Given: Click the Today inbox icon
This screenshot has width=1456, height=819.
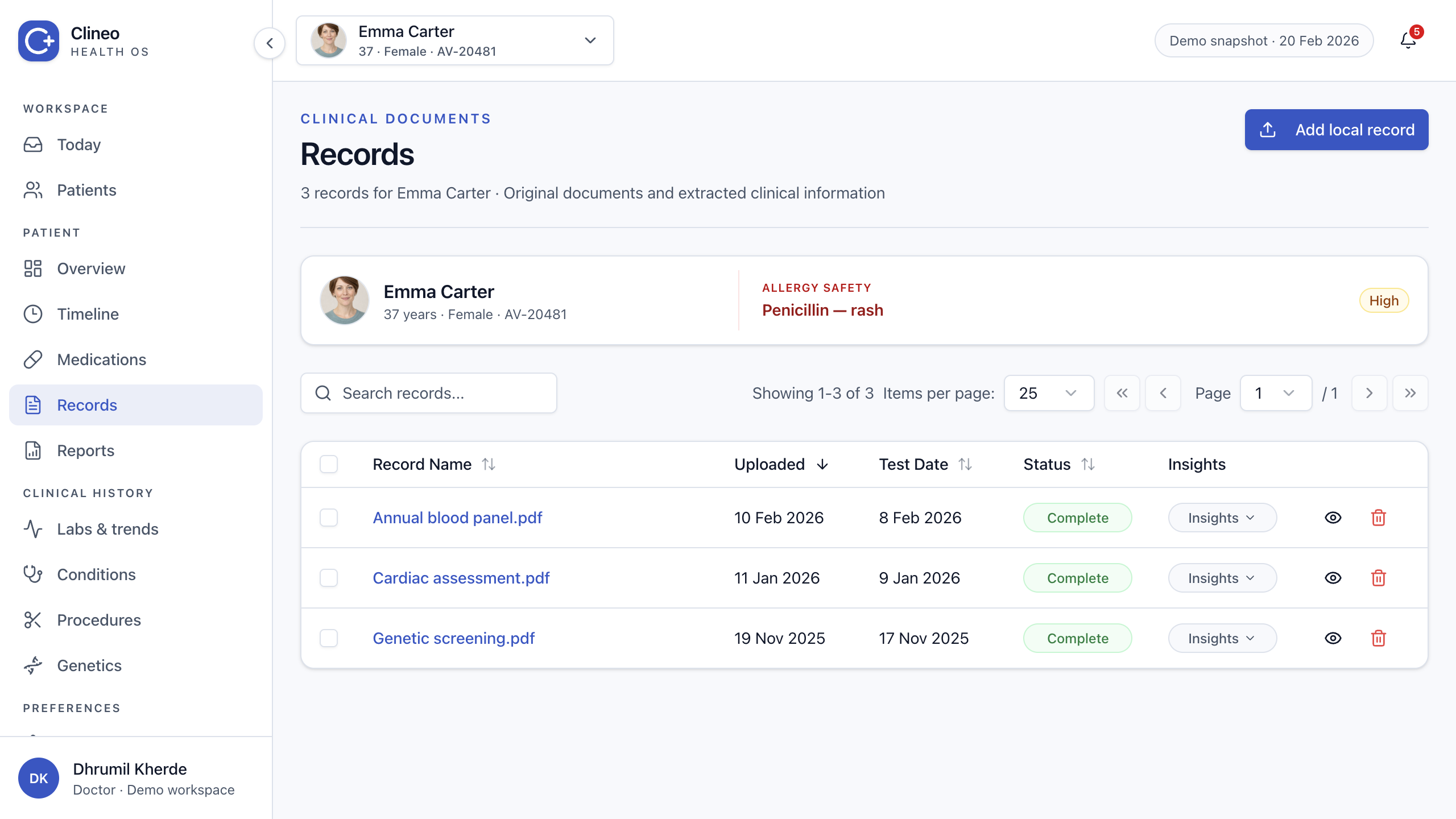Looking at the screenshot, I should (x=33, y=144).
